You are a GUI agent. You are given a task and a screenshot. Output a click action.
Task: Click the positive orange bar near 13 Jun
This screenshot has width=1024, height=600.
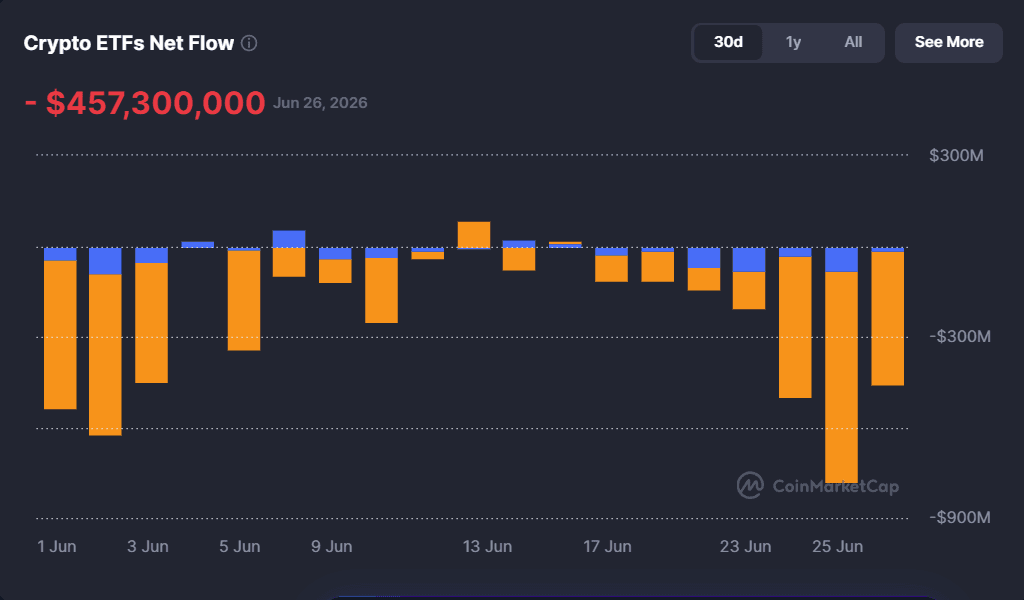tap(474, 235)
